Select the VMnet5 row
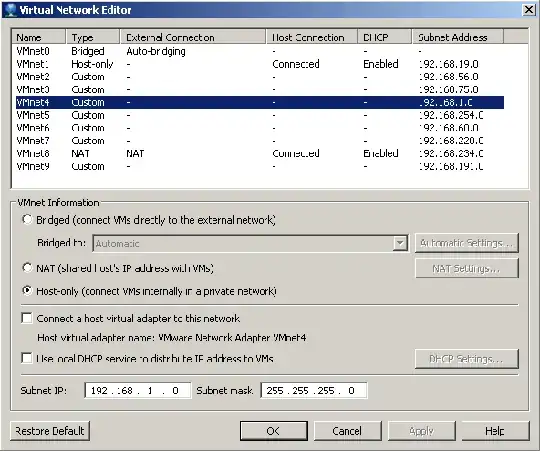Viewport: 540px width, 451px height. pos(260,115)
